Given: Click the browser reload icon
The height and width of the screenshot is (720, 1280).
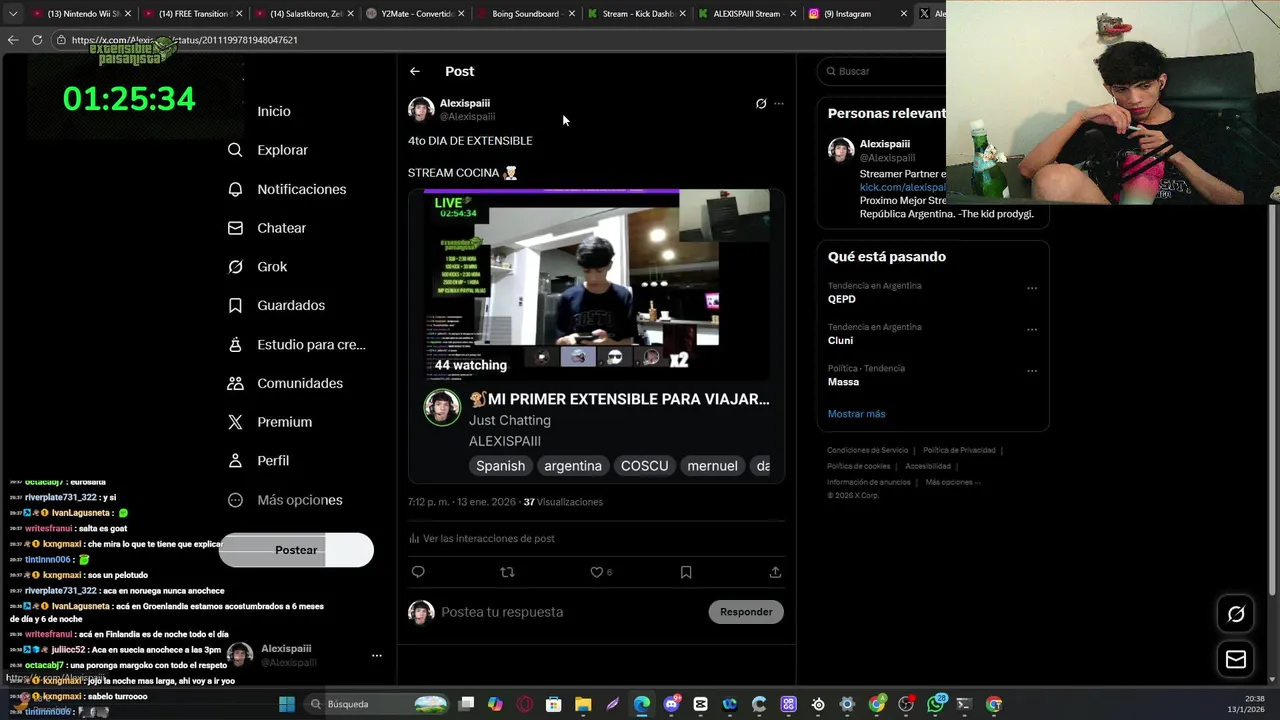Looking at the screenshot, I should pyautogui.click(x=37, y=40).
